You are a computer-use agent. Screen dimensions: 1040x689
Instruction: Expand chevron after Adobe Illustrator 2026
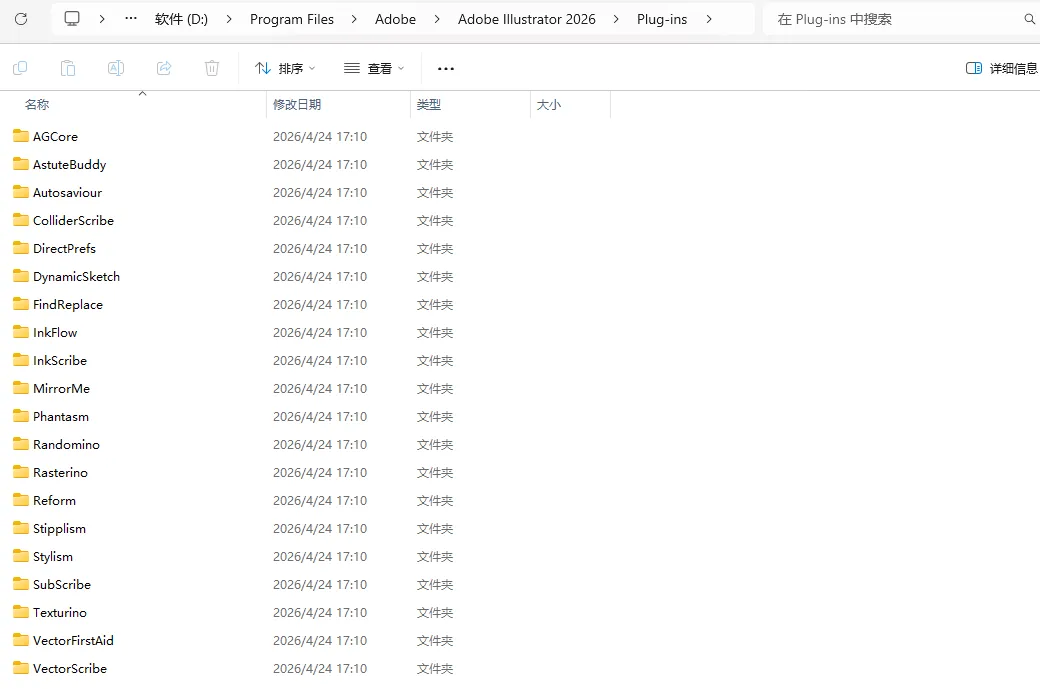click(616, 19)
